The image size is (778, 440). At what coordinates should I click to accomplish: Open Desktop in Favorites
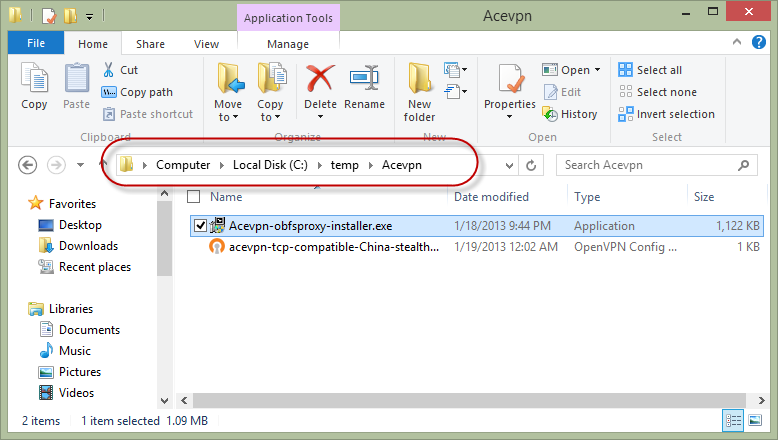pos(70,225)
